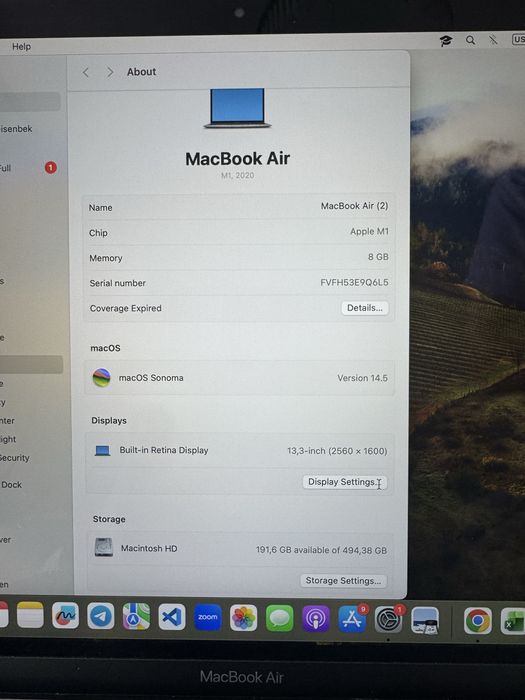
Task: Click the macOS Sonoma icon
Action: point(101,378)
